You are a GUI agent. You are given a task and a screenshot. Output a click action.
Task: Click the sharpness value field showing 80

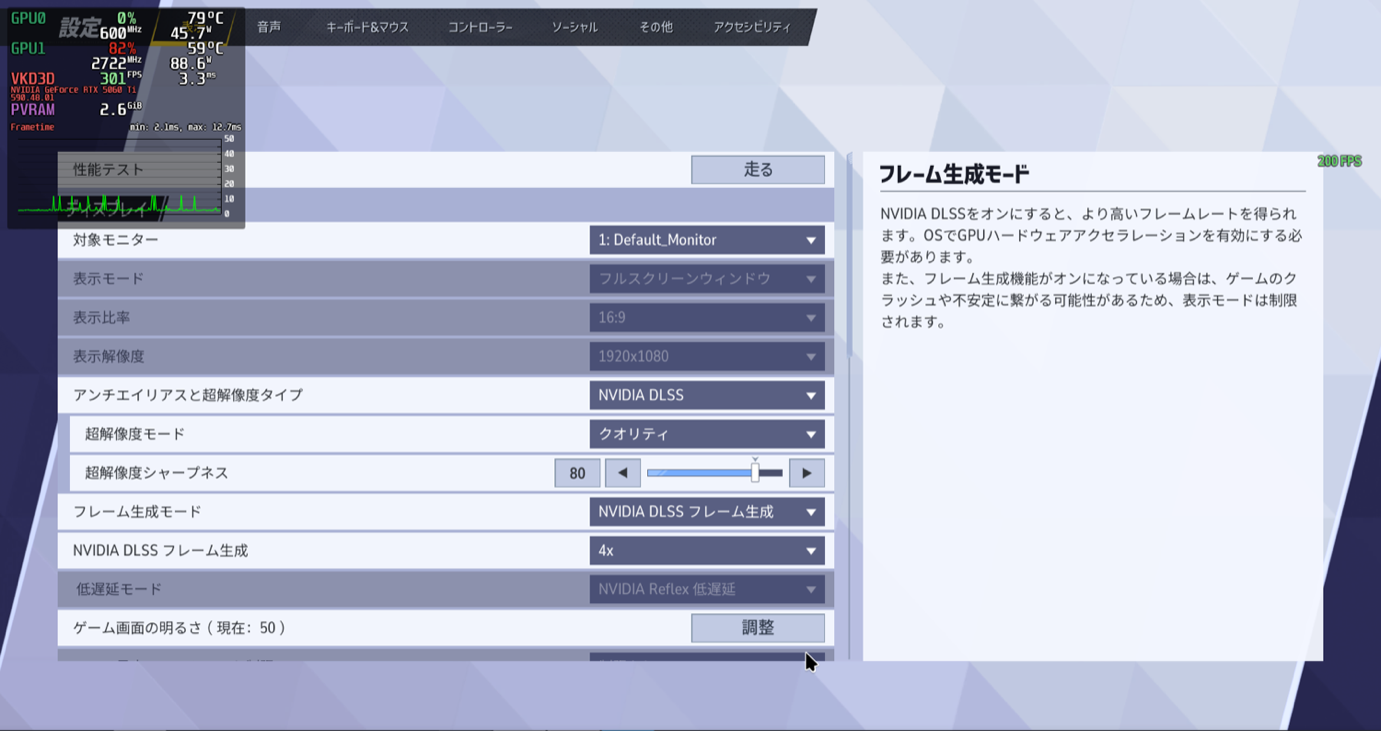(x=577, y=473)
